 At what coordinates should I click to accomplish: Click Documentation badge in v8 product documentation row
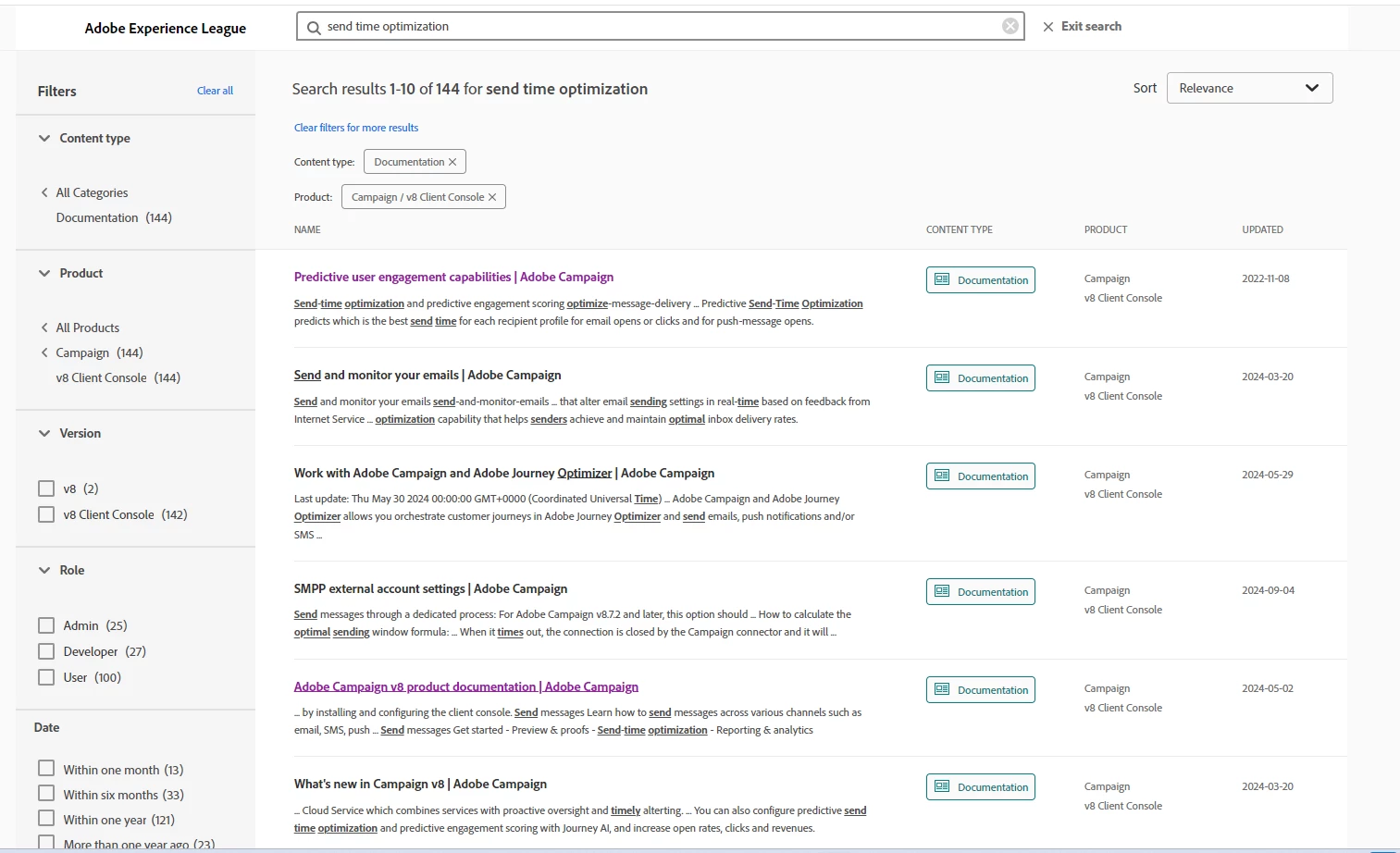coord(981,689)
